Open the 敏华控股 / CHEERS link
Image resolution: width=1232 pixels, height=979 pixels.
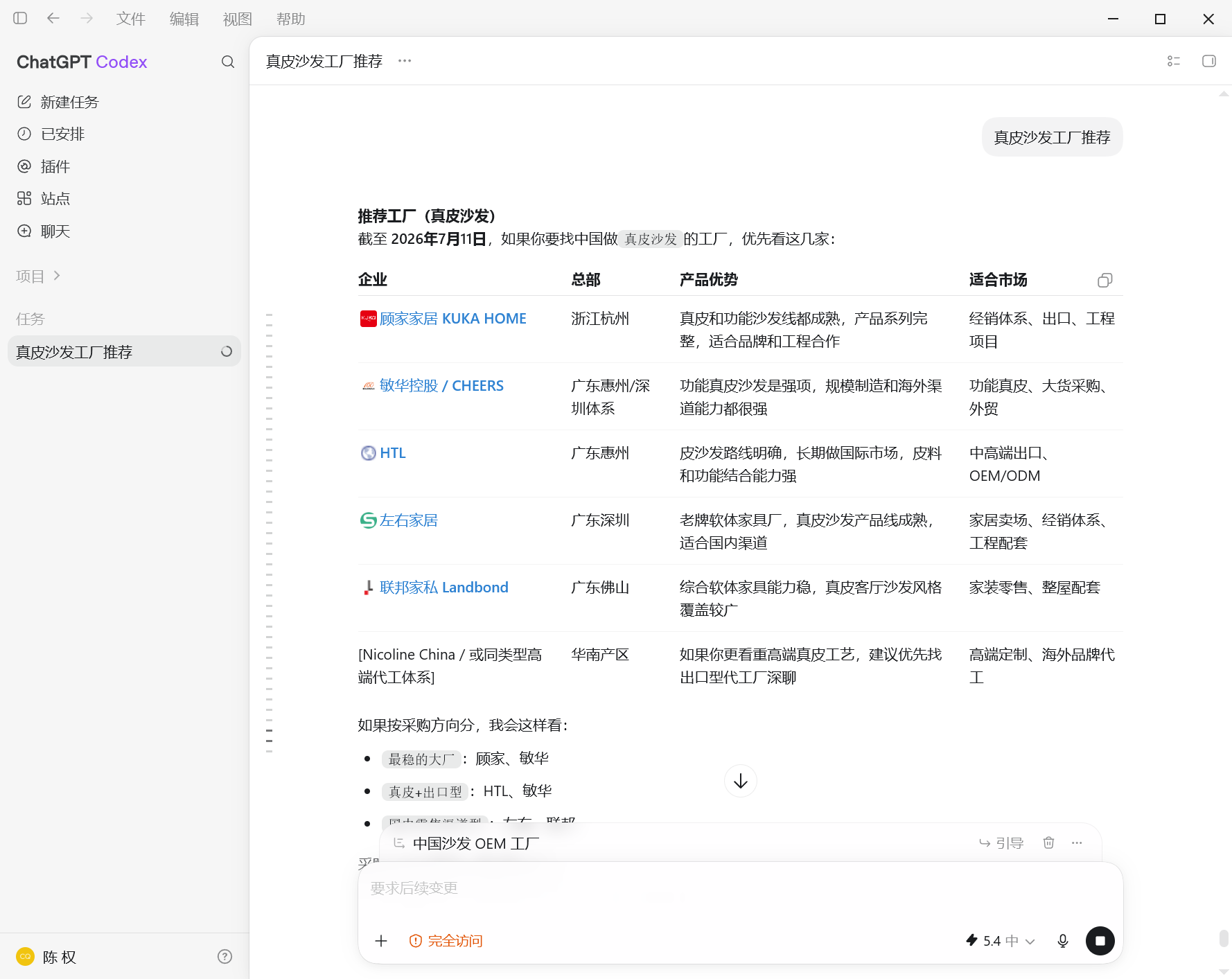tap(442, 385)
